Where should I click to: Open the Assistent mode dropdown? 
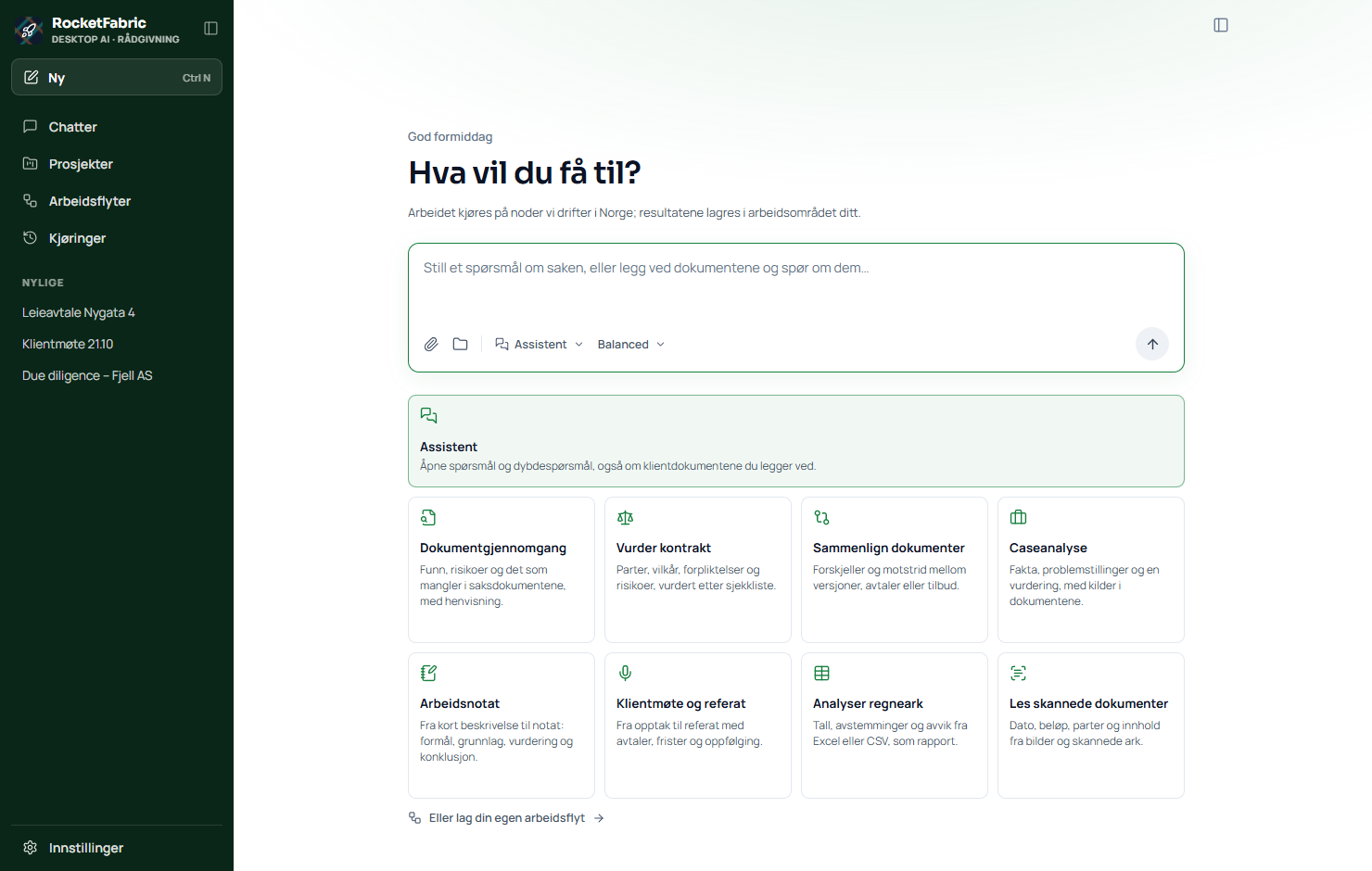(540, 345)
